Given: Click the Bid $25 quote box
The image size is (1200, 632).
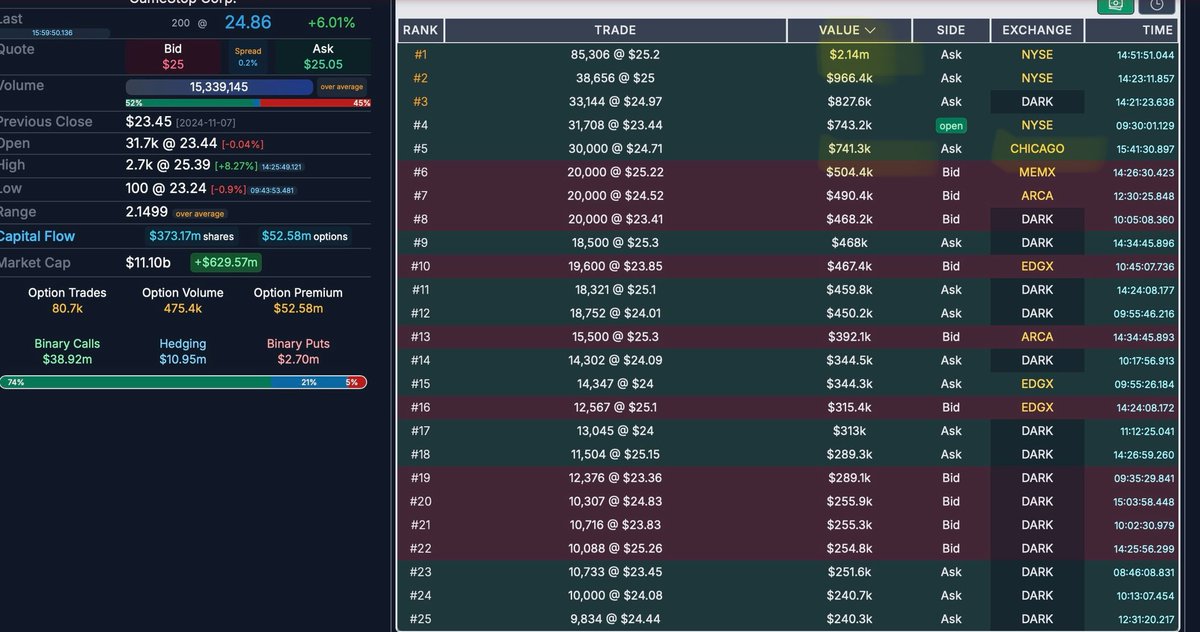Looking at the screenshot, I should 173,57.
